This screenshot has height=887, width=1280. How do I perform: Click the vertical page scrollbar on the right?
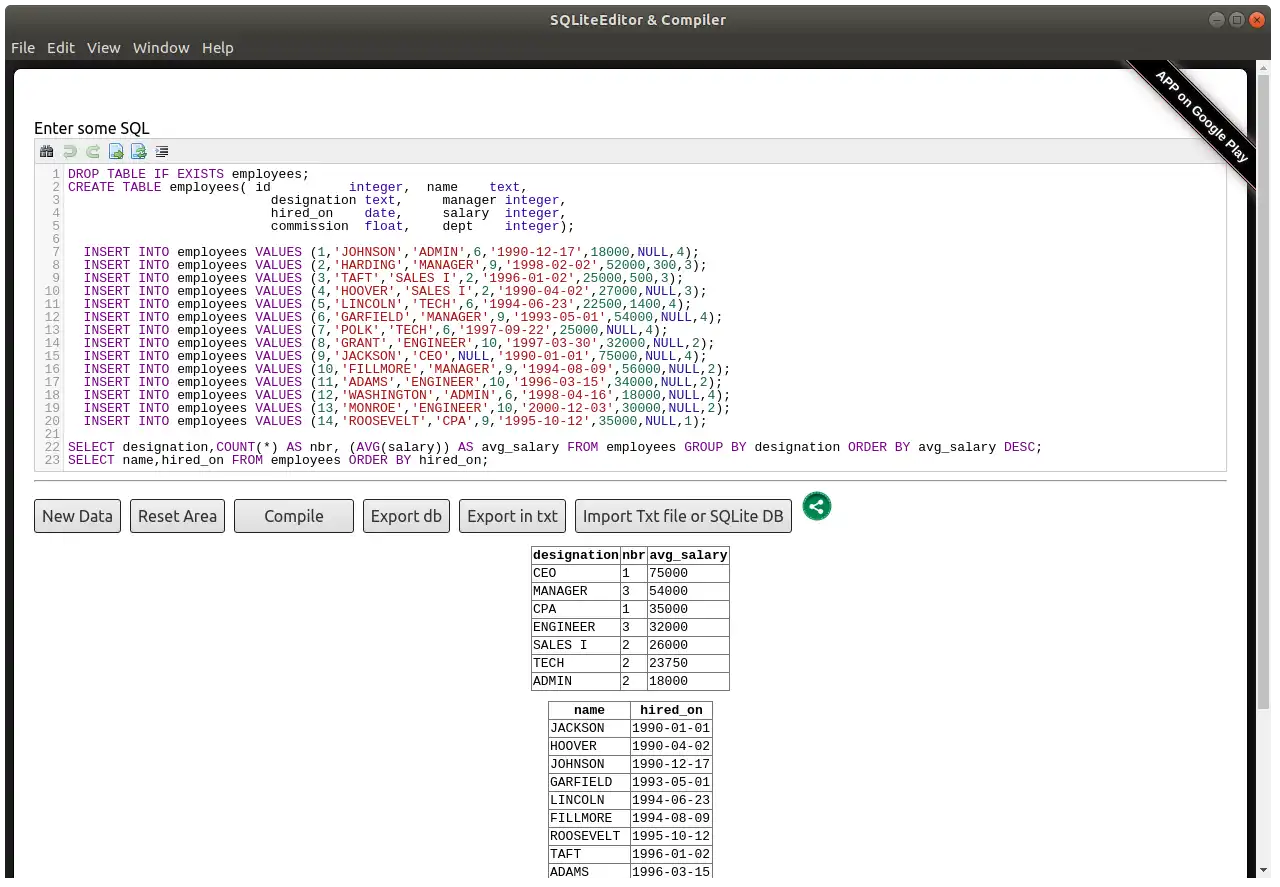1264,390
